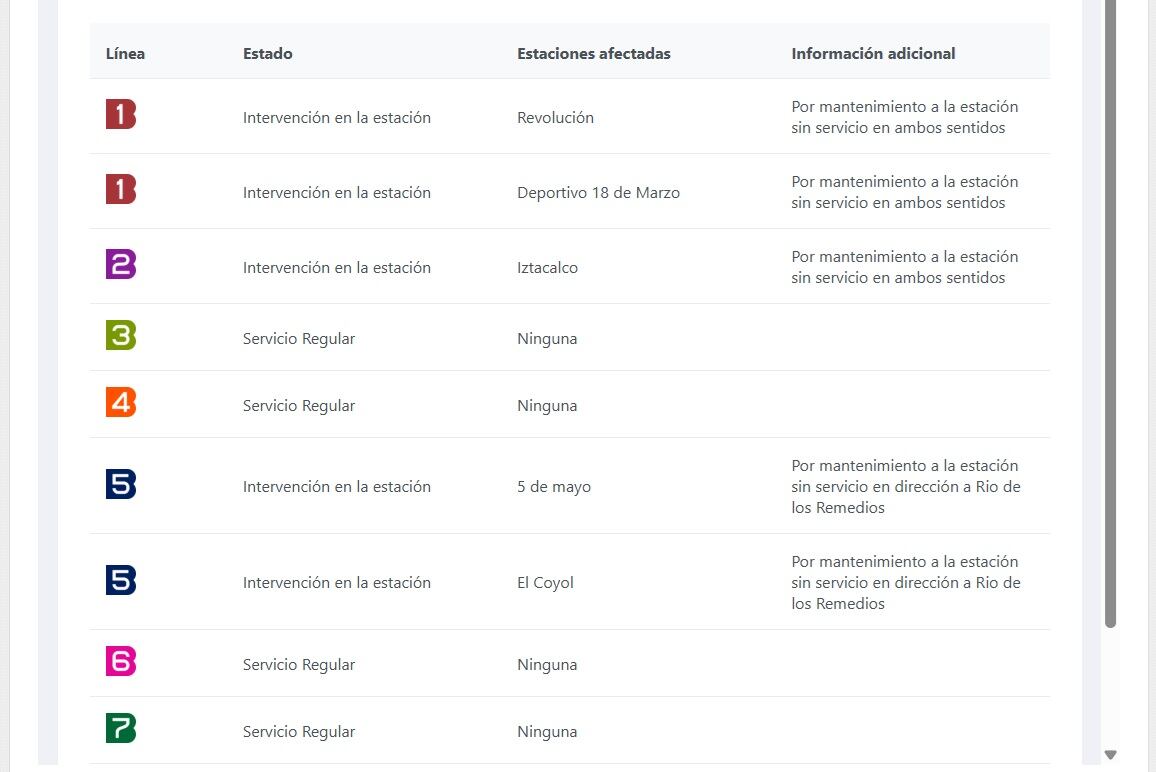Select the dark green Line 7 icon
Viewport: 1156px width, 772px height.
click(121, 728)
